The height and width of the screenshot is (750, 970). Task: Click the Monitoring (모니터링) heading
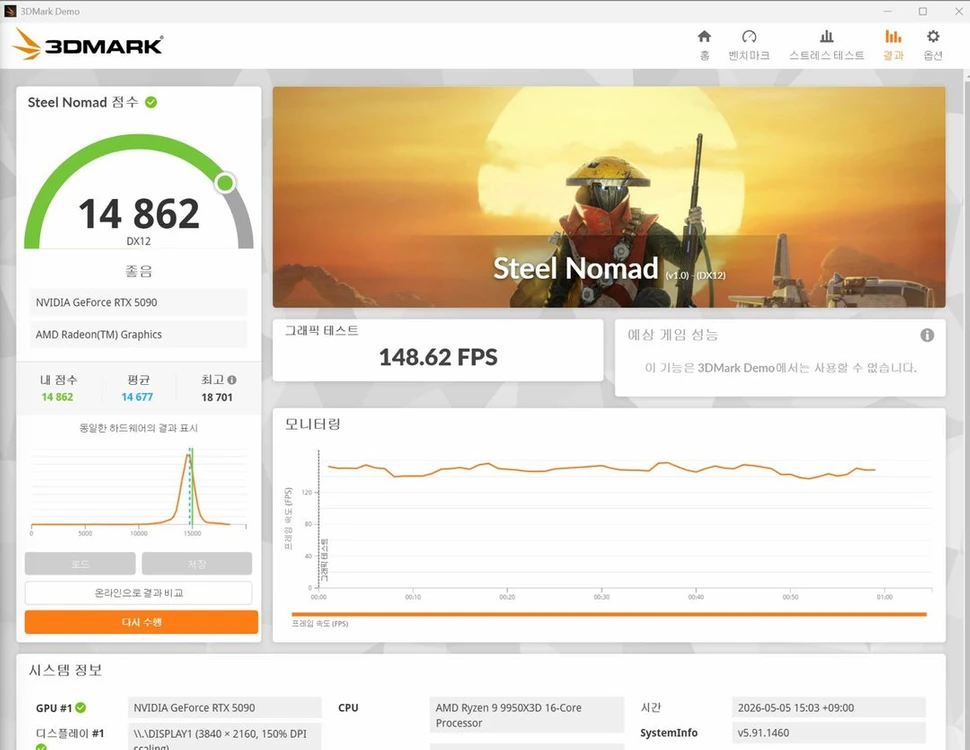[x=312, y=424]
